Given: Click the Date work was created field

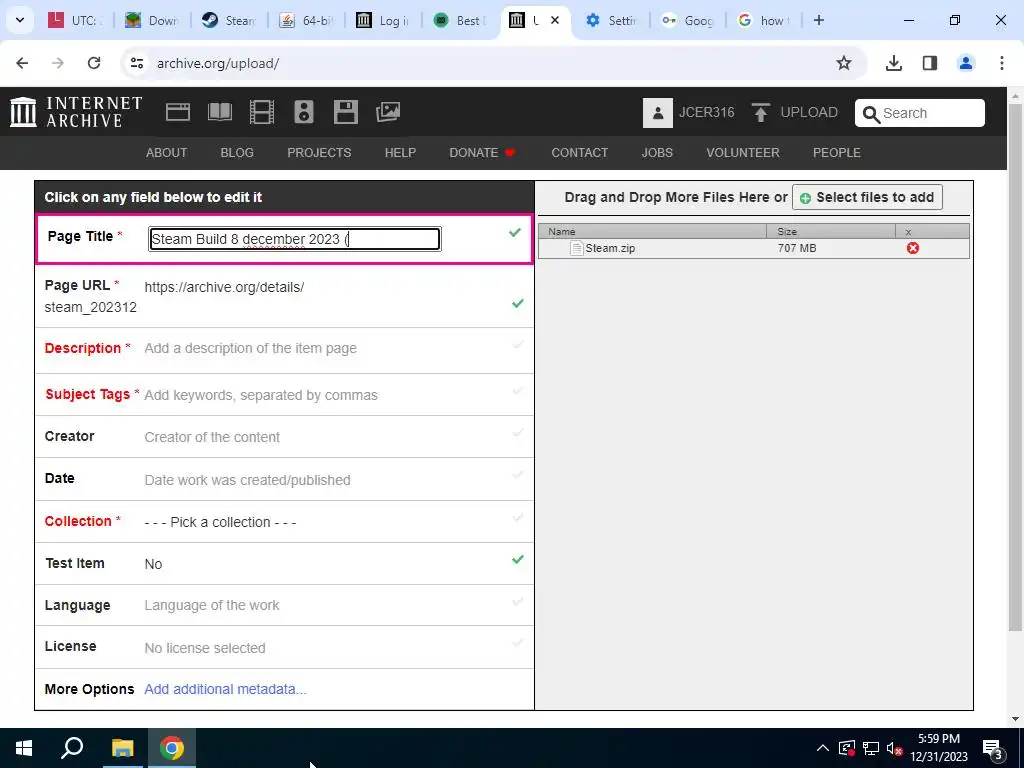Looking at the screenshot, I should click(x=285, y=479).
